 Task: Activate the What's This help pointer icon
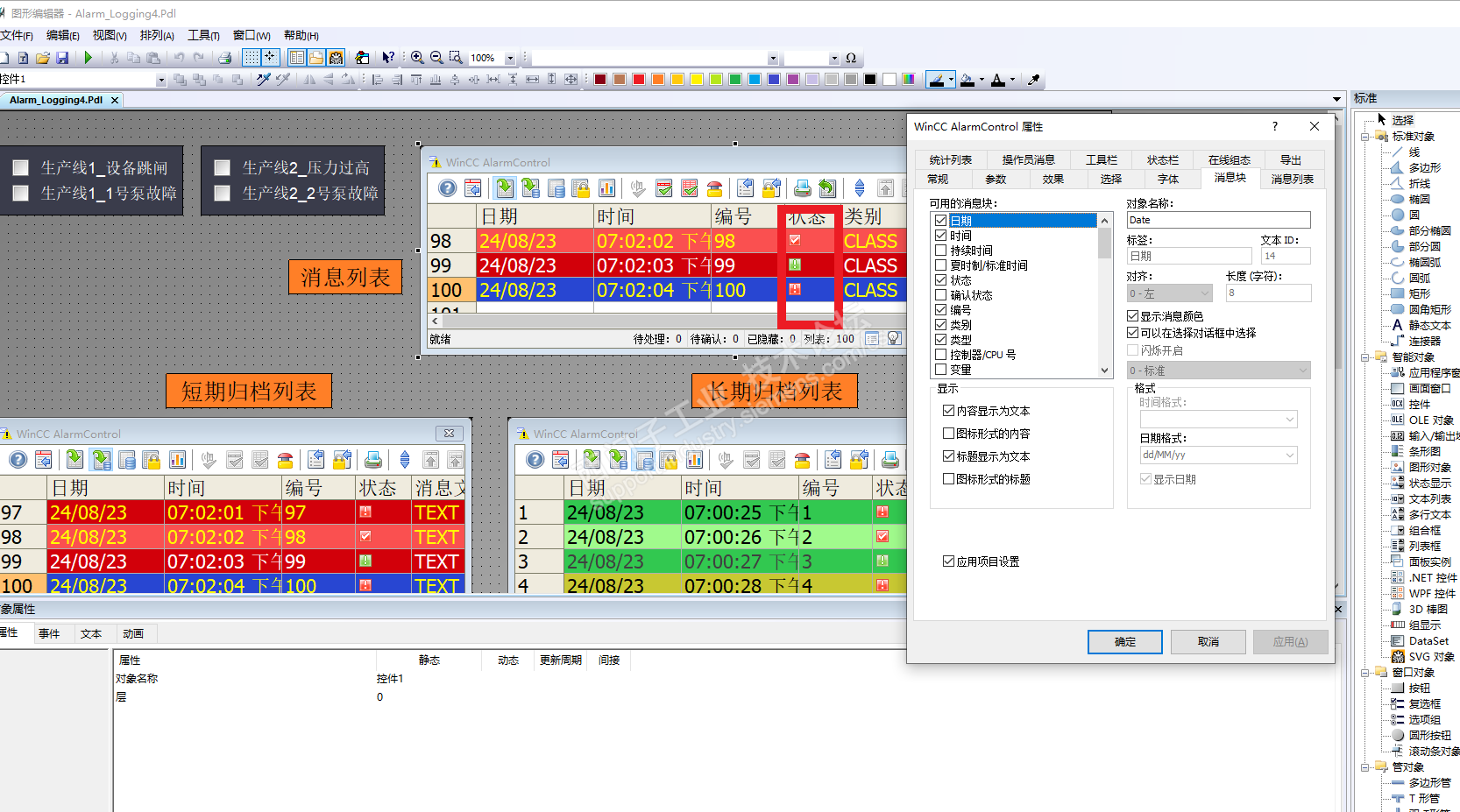tap(388, 58)
